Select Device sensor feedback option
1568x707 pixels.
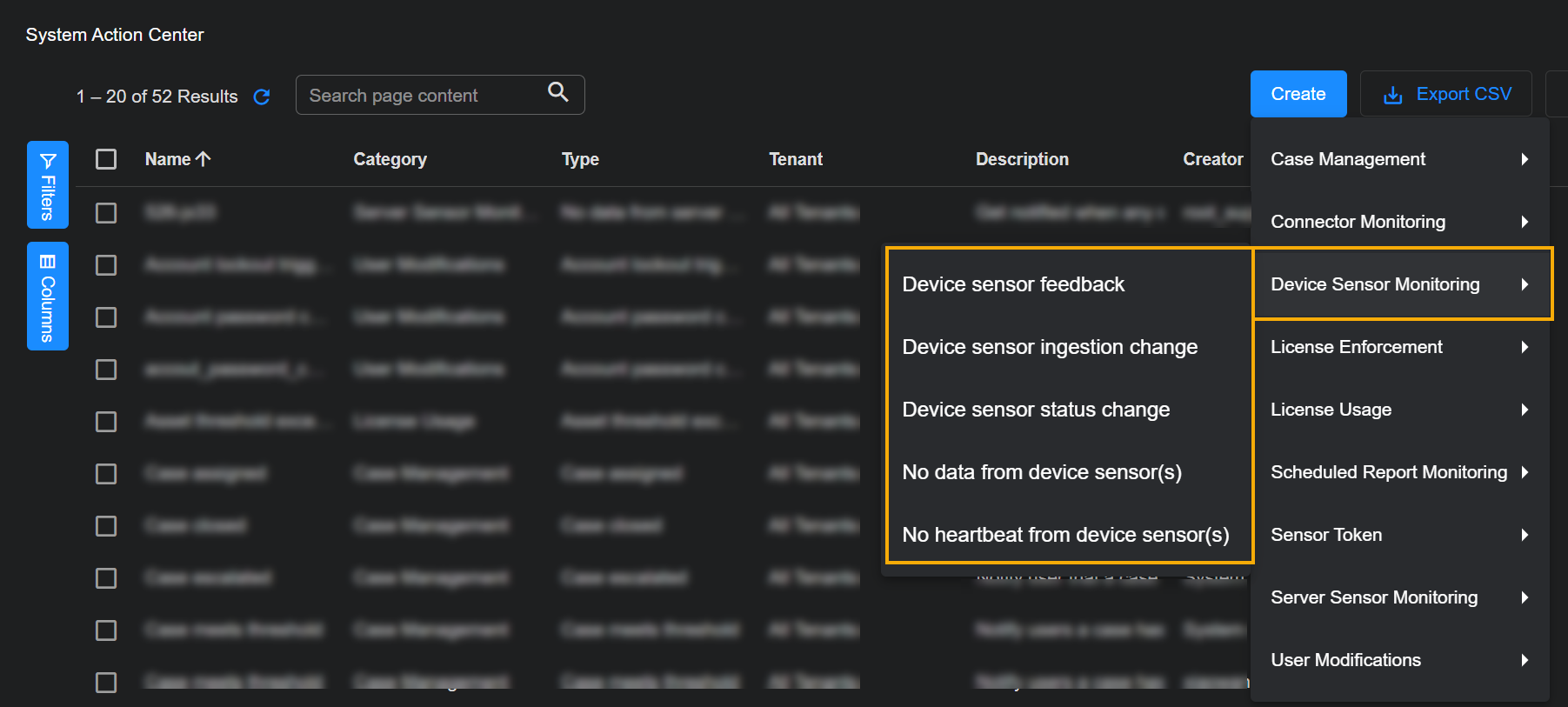coord(1013,284)
